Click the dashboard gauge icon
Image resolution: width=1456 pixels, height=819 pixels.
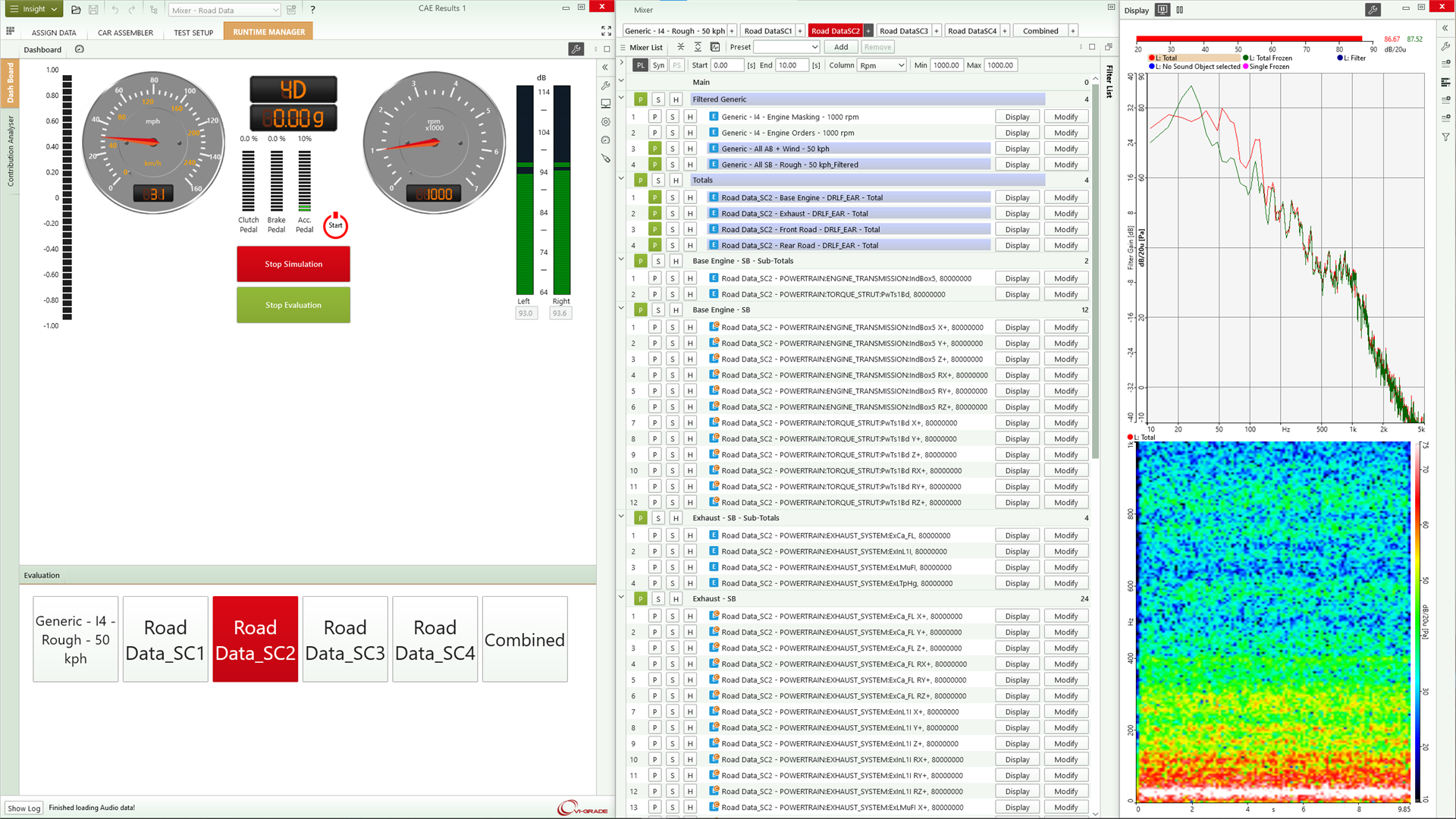tap(80, 49)
